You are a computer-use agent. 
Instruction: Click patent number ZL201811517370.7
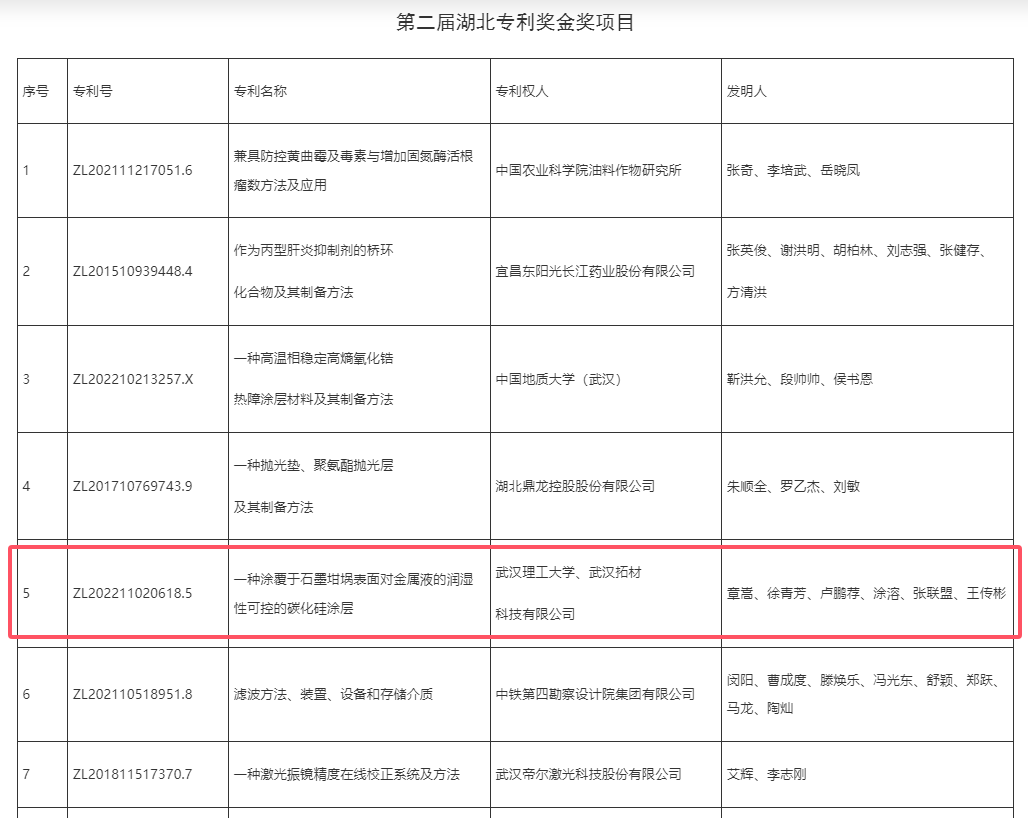click(x=132, y=774)
